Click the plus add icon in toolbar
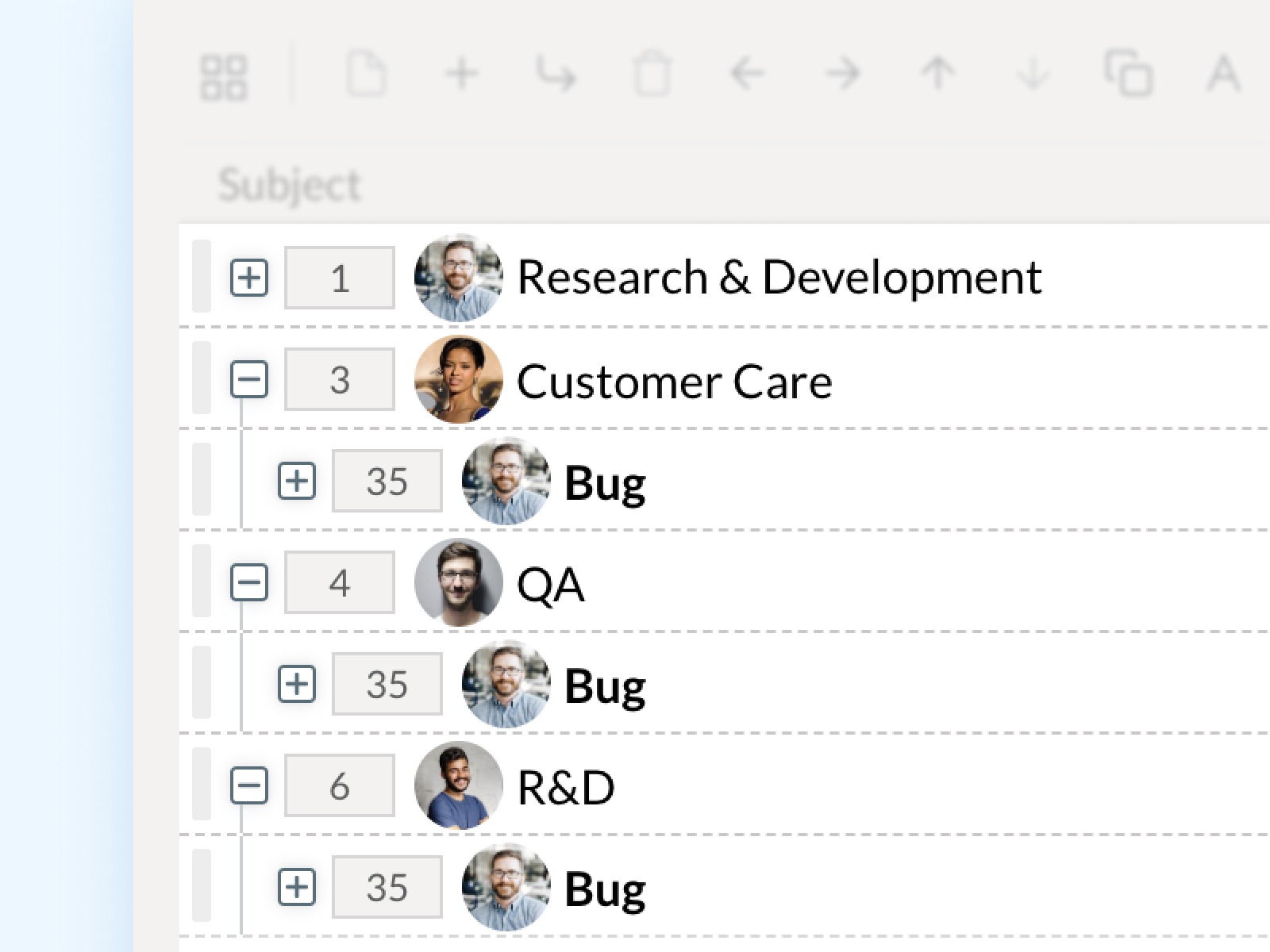 [461, 75]
